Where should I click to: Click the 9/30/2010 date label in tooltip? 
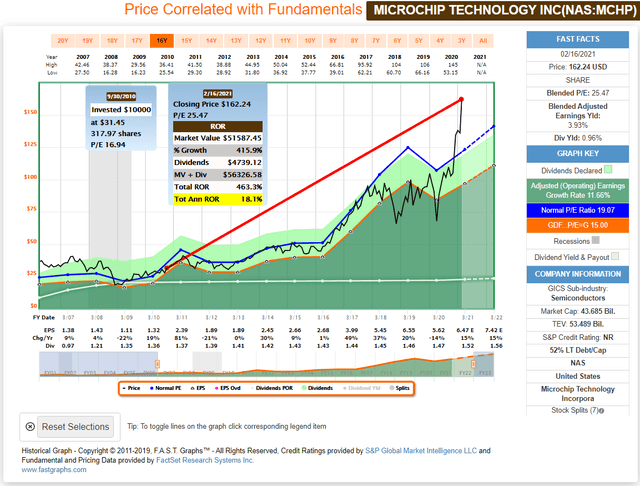pos(121,97)
